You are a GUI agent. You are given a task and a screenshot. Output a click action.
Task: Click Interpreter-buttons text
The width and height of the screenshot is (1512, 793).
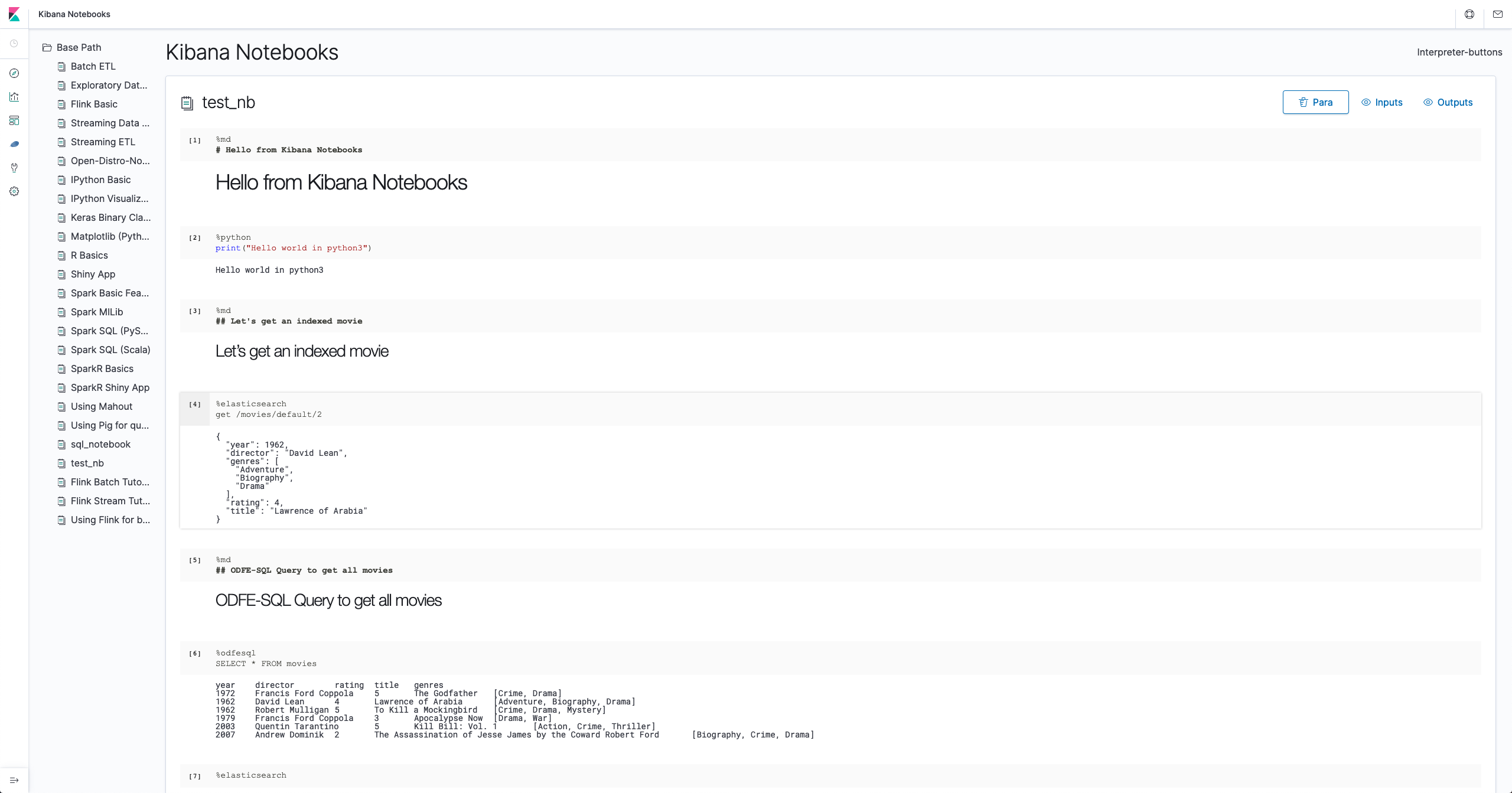coord(1459,52)
